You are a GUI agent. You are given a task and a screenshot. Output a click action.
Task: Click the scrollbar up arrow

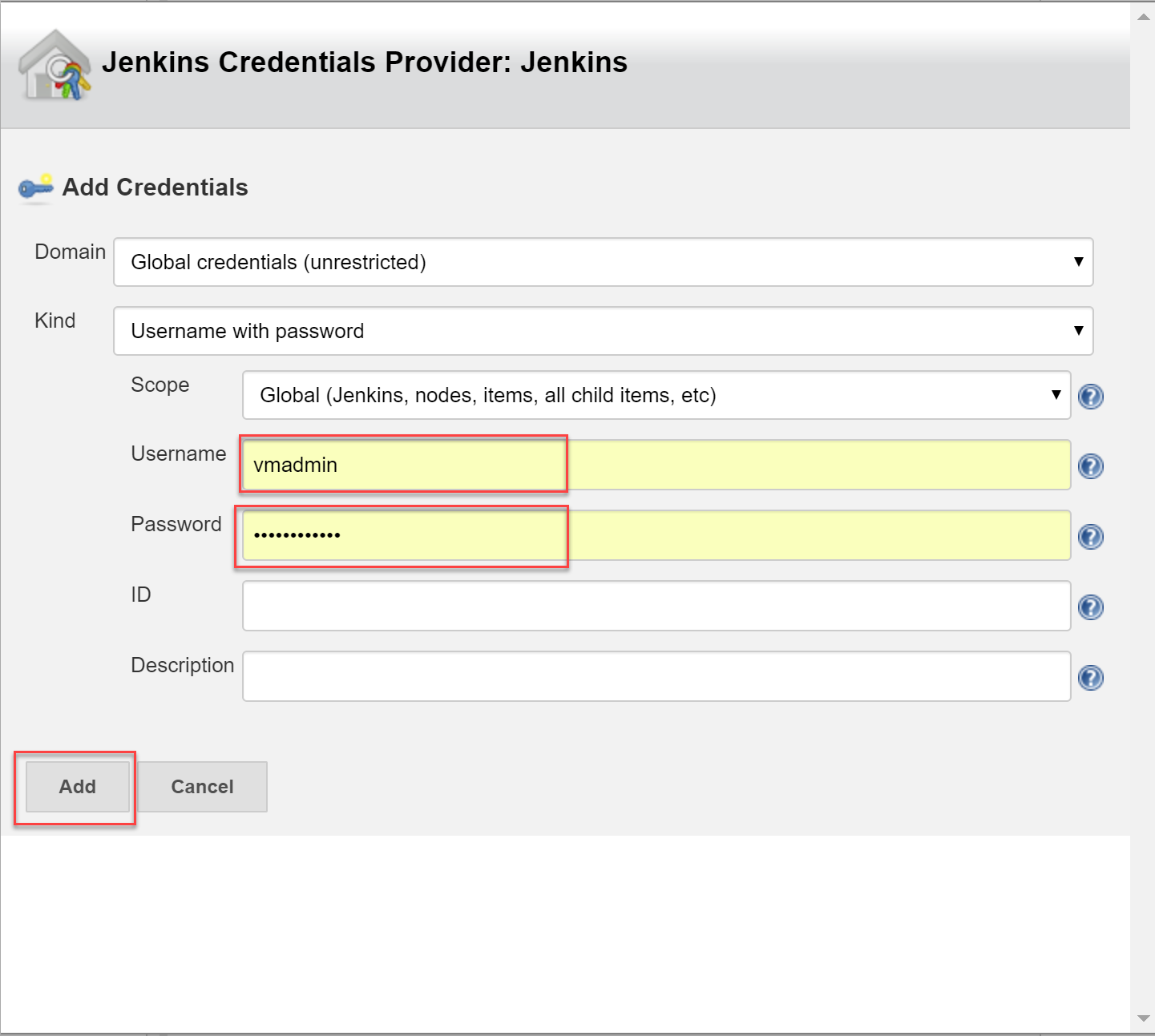pyautogui.click(x=1144, y=16)
